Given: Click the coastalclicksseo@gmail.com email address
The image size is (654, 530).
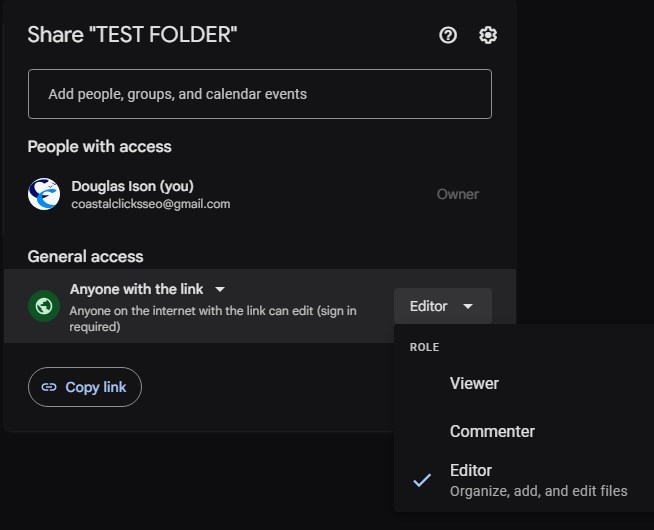Looking at the screenshot, I should coord(150,204).
